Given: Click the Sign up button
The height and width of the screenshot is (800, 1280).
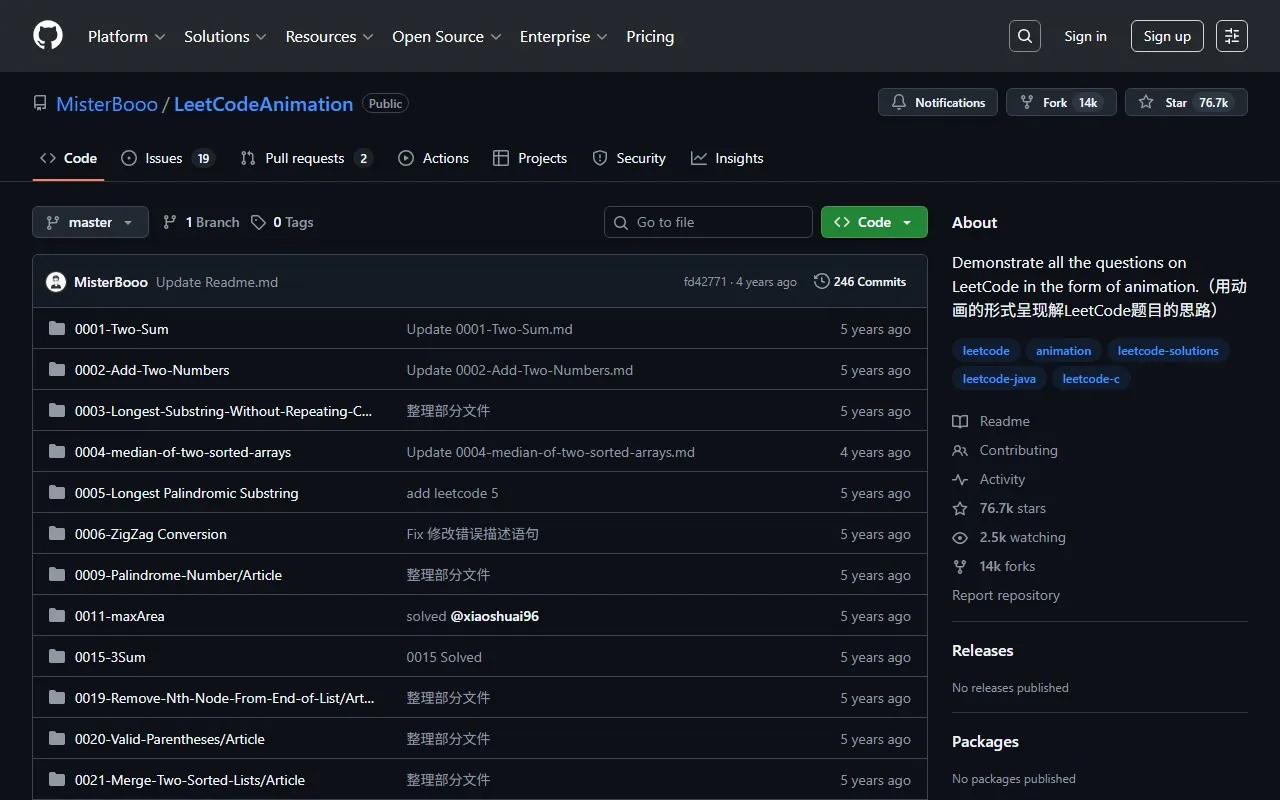Looking at the screenshot, I should (1167, 36).
